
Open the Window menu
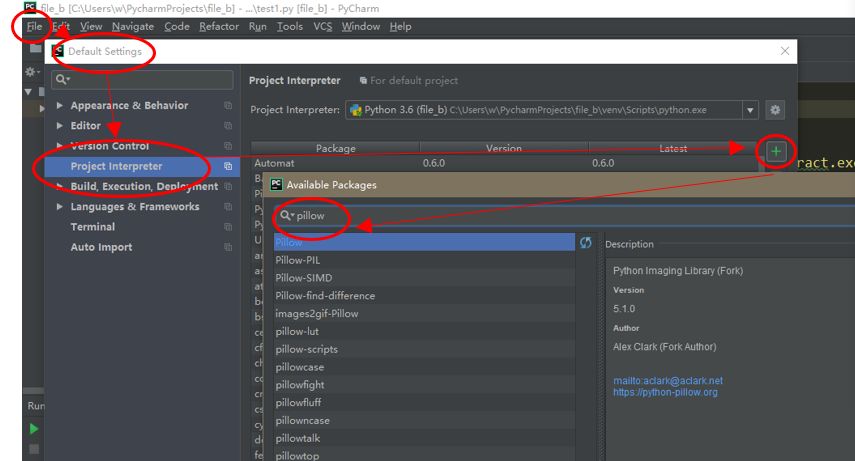coord(360,26)
